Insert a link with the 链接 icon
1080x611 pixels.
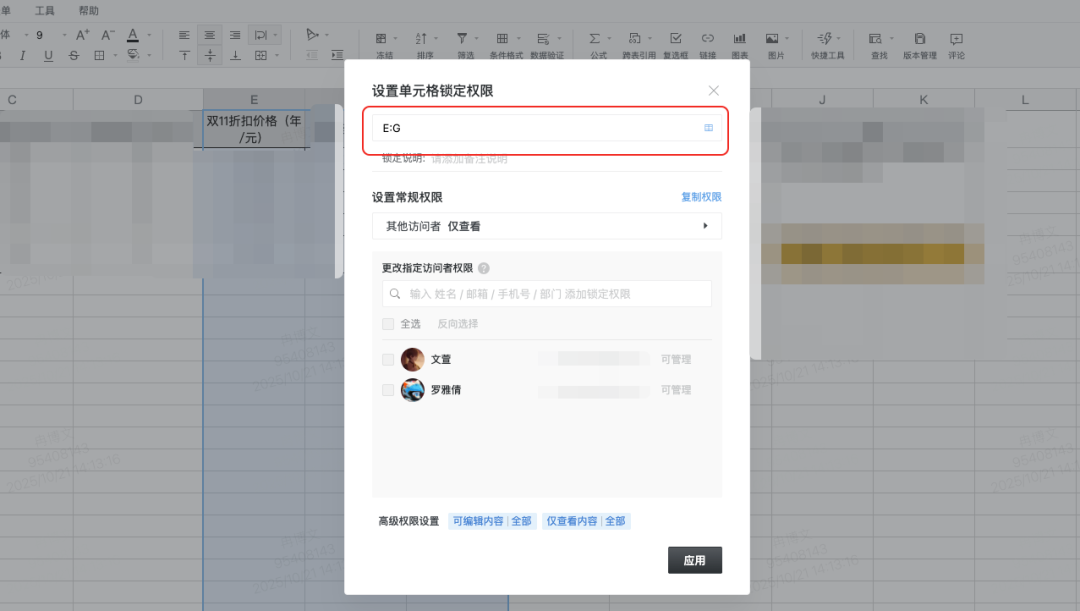708,39
